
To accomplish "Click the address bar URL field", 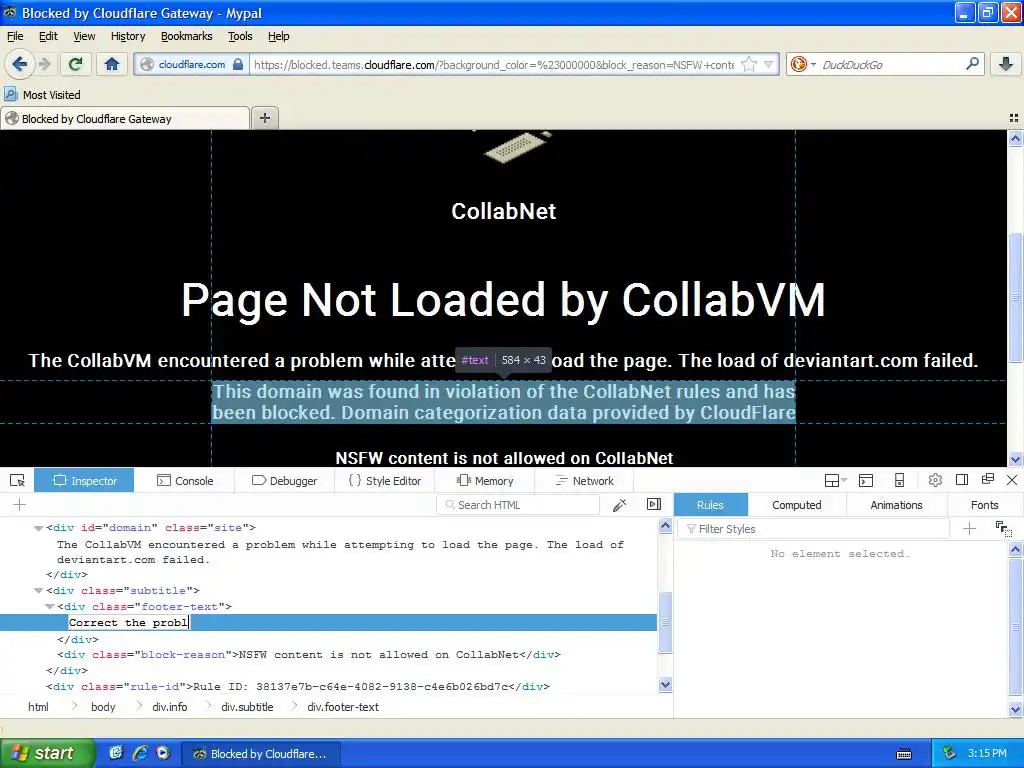I will (x=494, y=65).
